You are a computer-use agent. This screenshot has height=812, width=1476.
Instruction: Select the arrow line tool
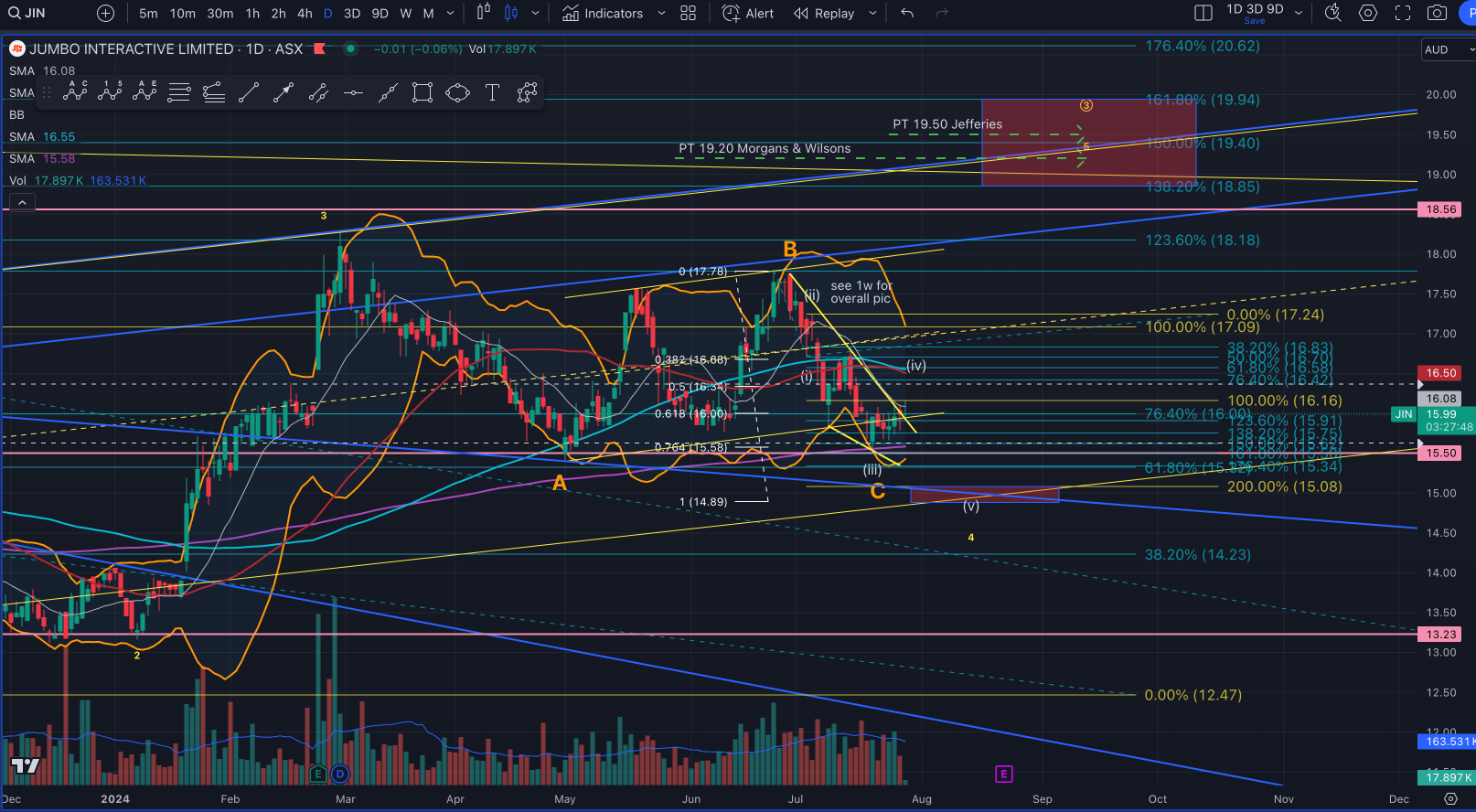click(283, 91)
